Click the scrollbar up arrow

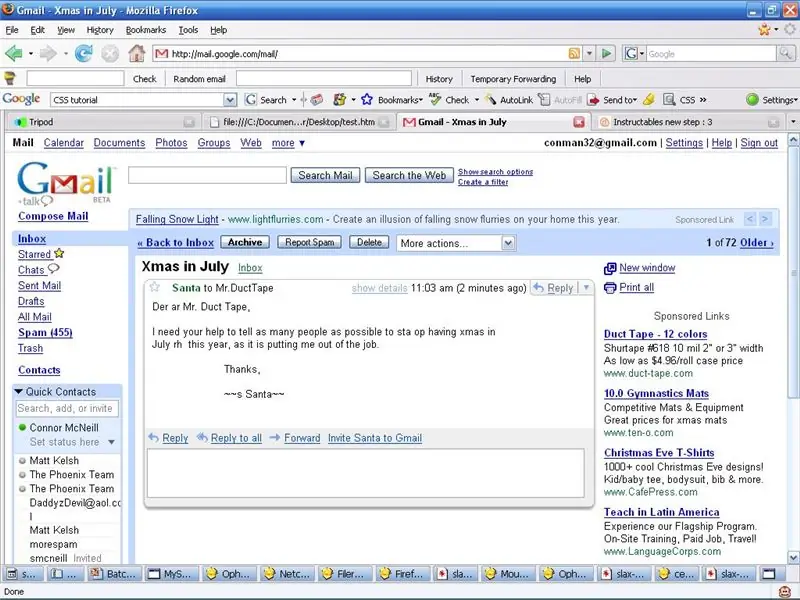click(x=793, y=139)
